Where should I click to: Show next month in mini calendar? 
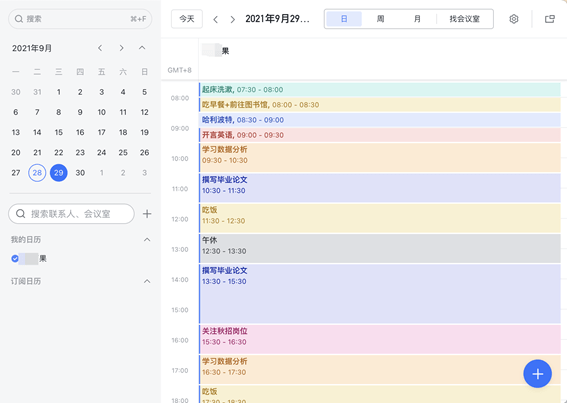[x=122, y=48]
